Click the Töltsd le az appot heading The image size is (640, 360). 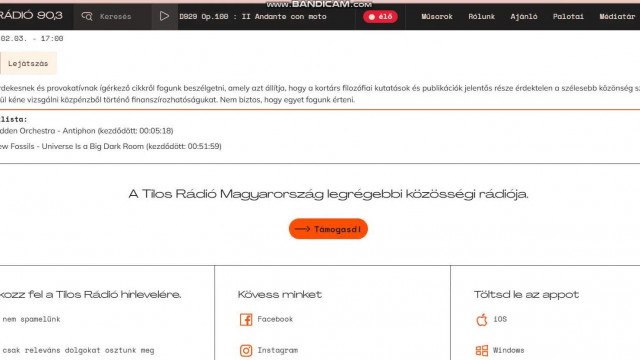(527, 294)
